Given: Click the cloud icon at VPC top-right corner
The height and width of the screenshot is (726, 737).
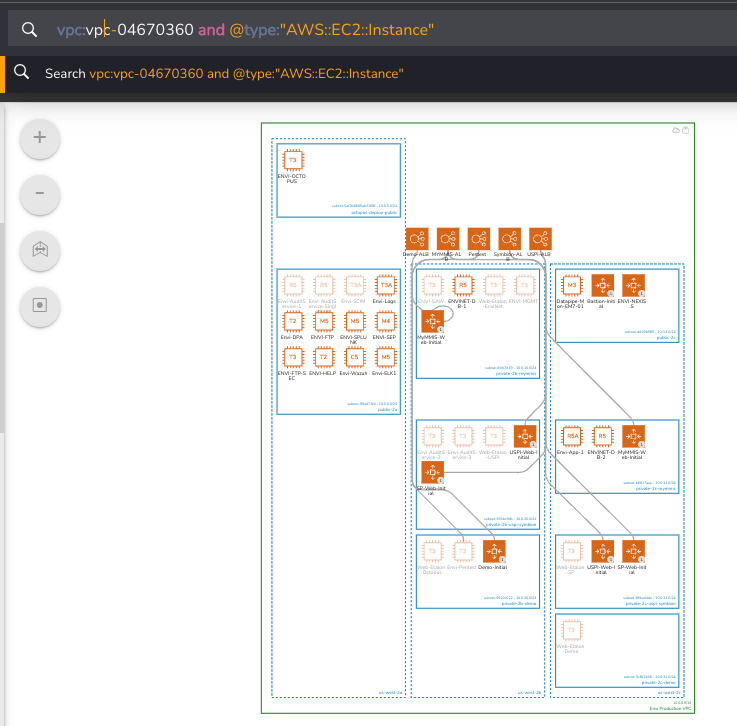Looking at the screenshot, I should coord(676,130).
